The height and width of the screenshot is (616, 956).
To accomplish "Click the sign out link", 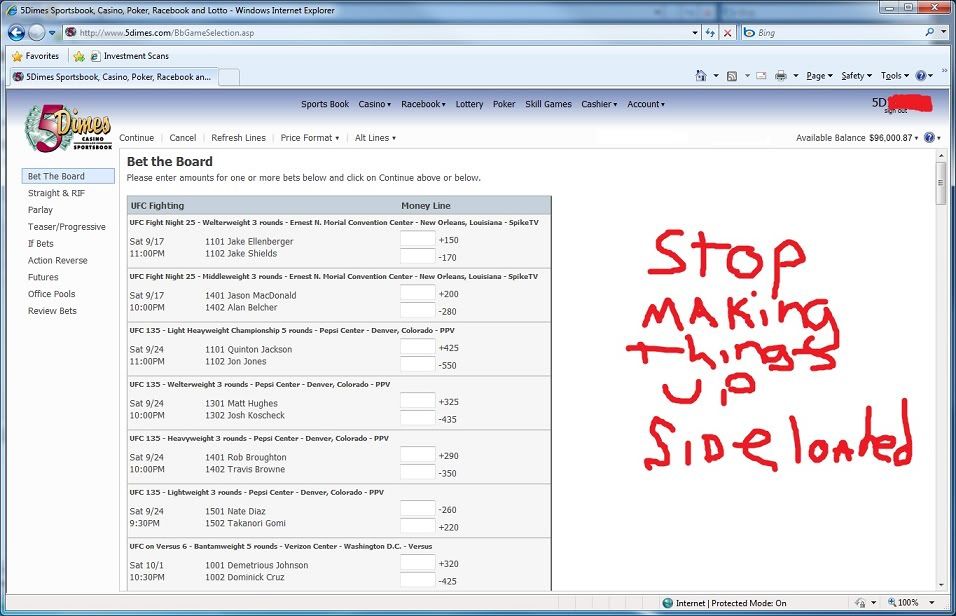I will pyautogui.click(x=896, y=111).
